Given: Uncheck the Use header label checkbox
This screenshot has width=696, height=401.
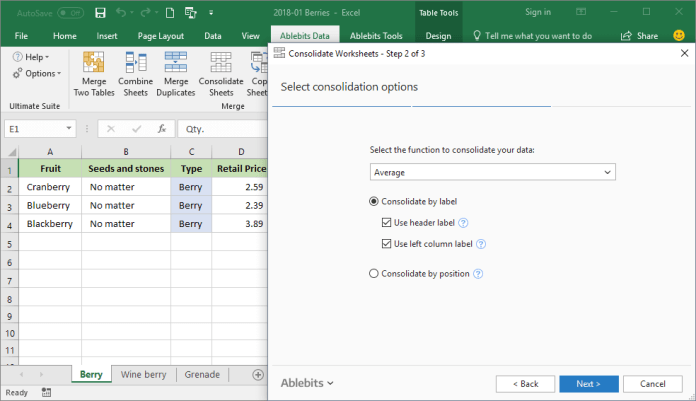Looking at the screenshot, I should (x=386, y=222).
